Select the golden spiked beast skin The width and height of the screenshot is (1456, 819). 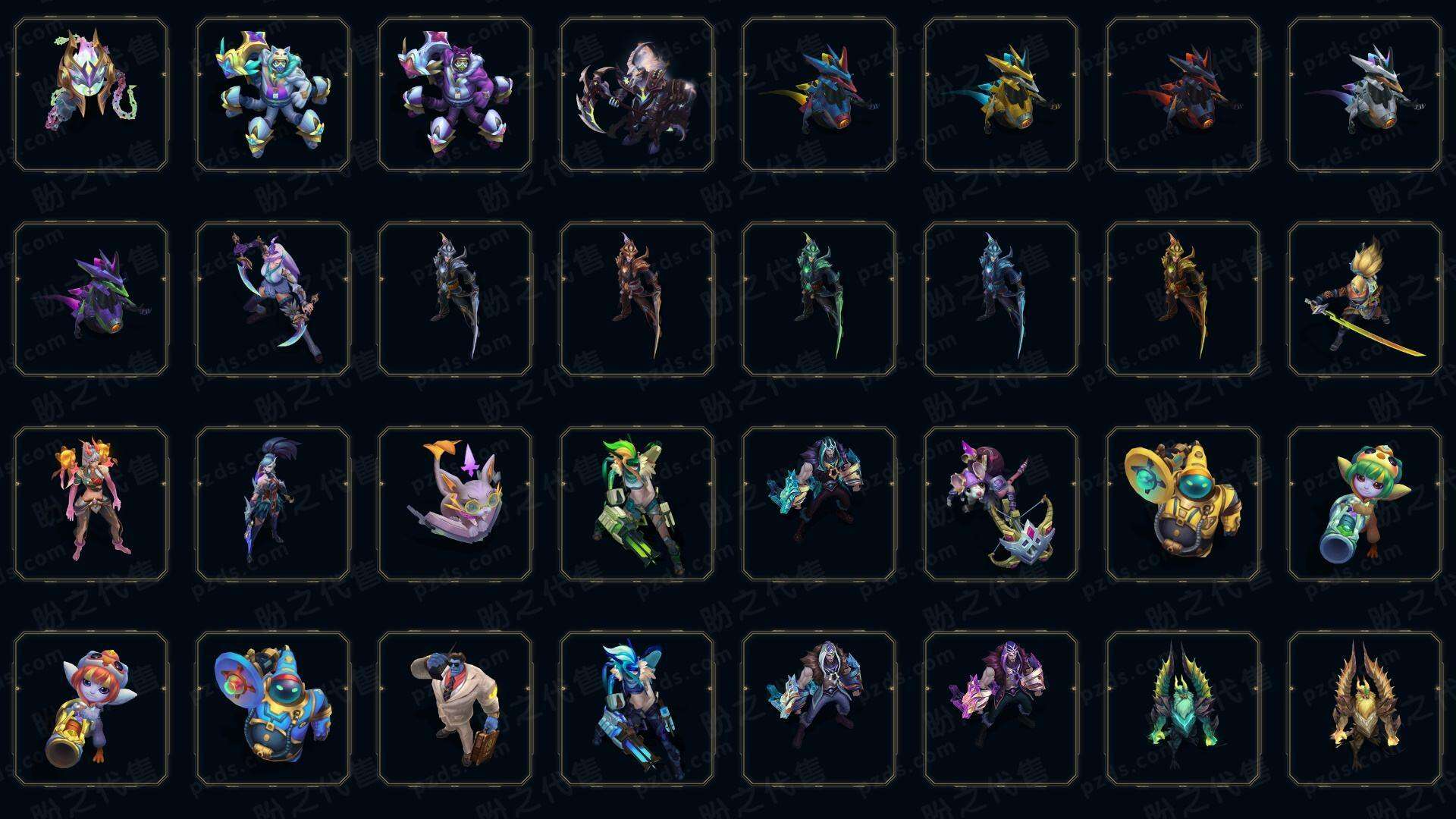(1365, 709)
